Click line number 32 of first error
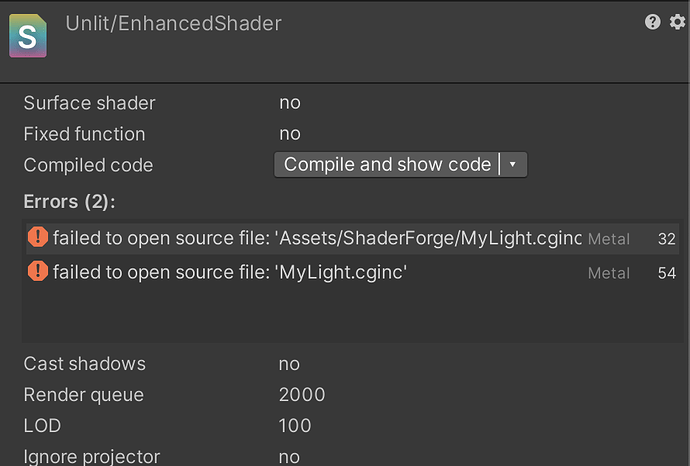The width and height of the screenshot is (690, 466). (667, 239)
